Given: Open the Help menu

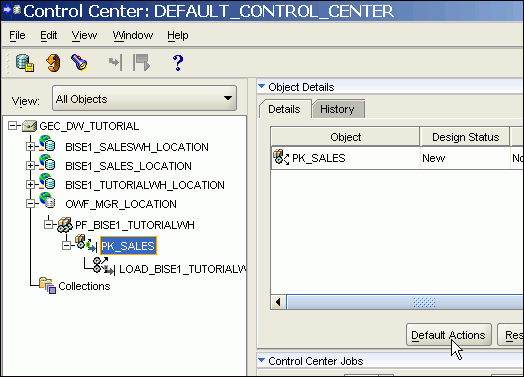Looking at the screenshot, I should click(x=178, y=35).
